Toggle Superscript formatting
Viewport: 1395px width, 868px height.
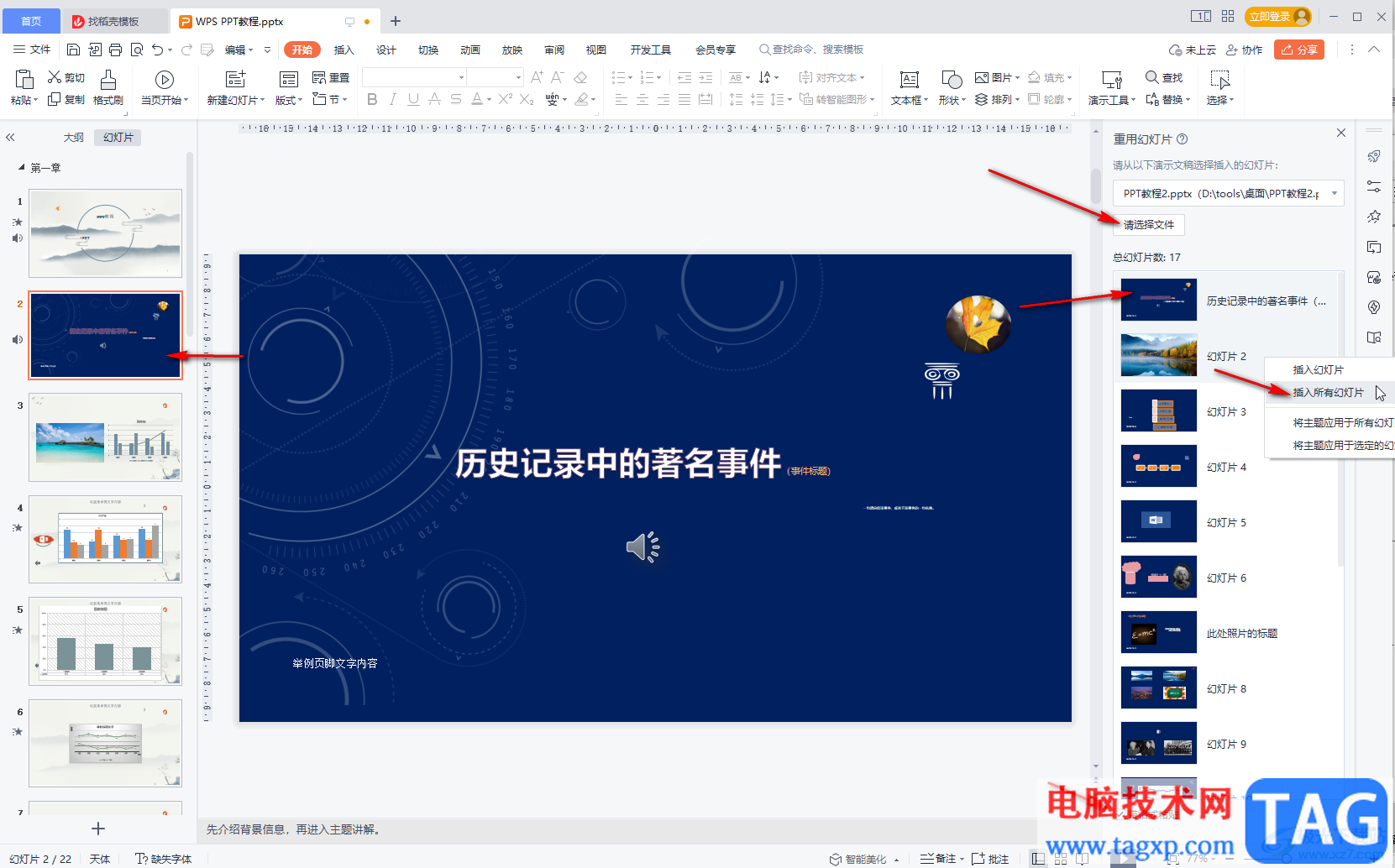(x=506, y=99)
